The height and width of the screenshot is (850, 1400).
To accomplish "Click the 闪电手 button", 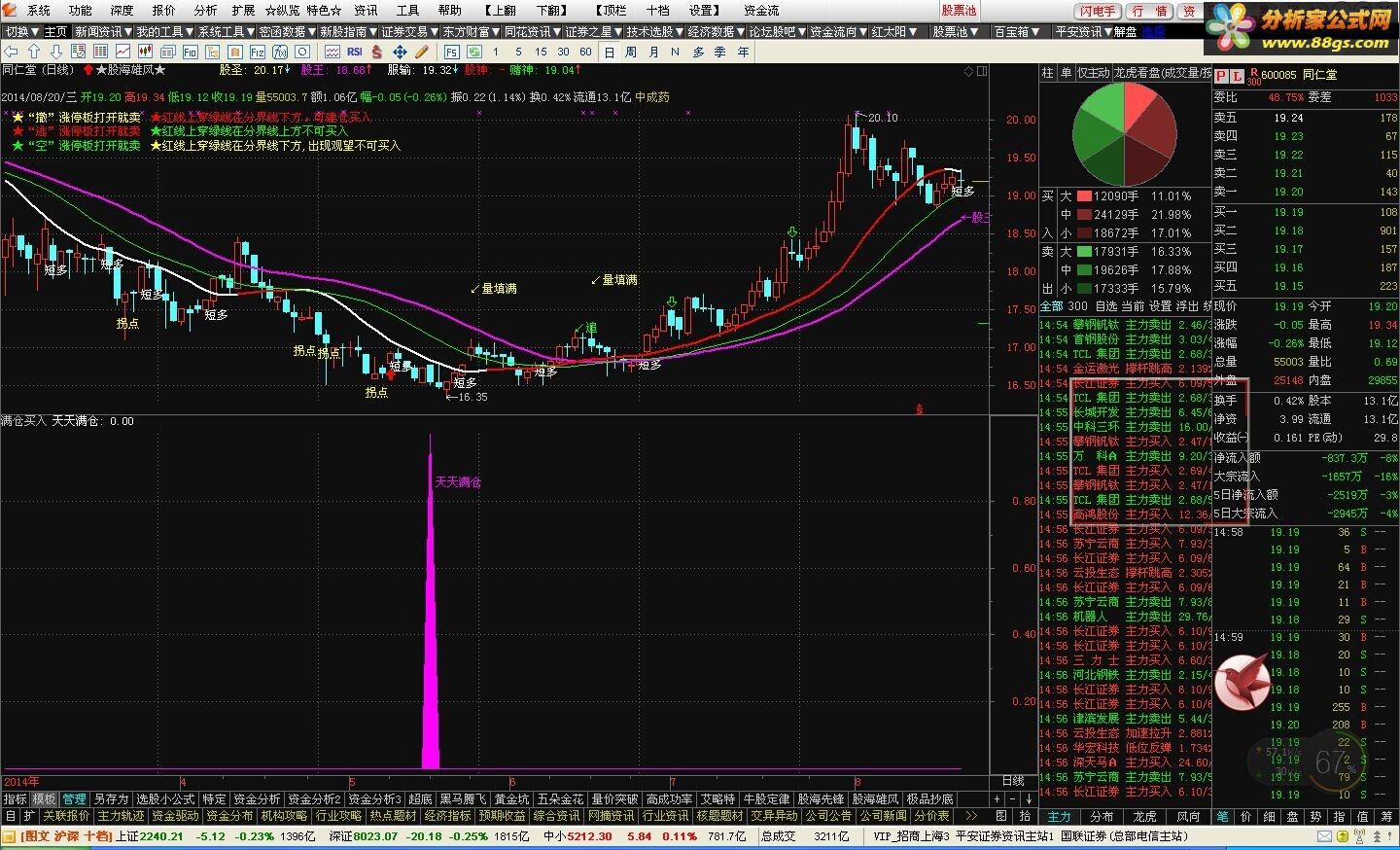I will (1098, 11).
